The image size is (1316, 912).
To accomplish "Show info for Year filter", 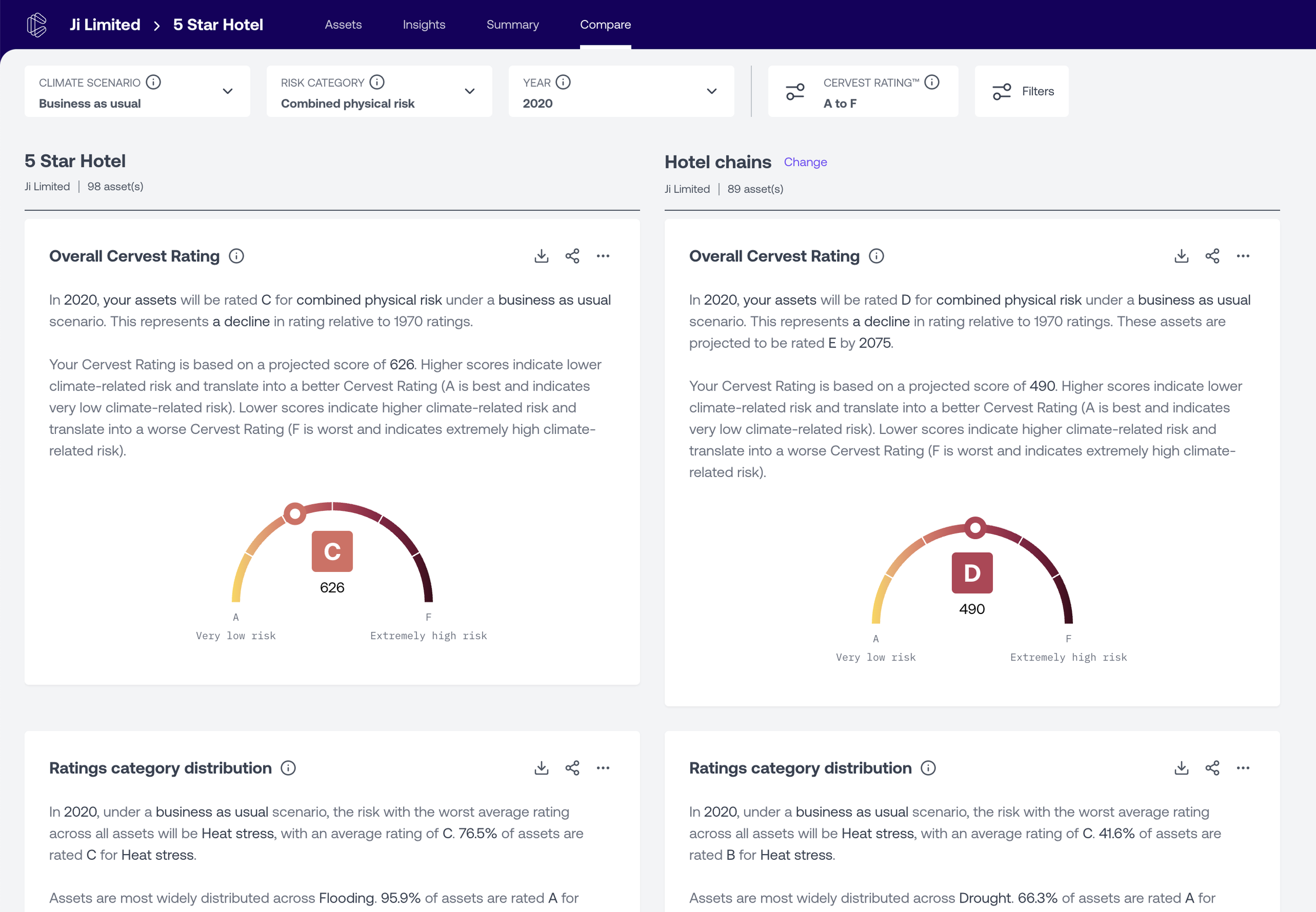I will pos(563,82).
